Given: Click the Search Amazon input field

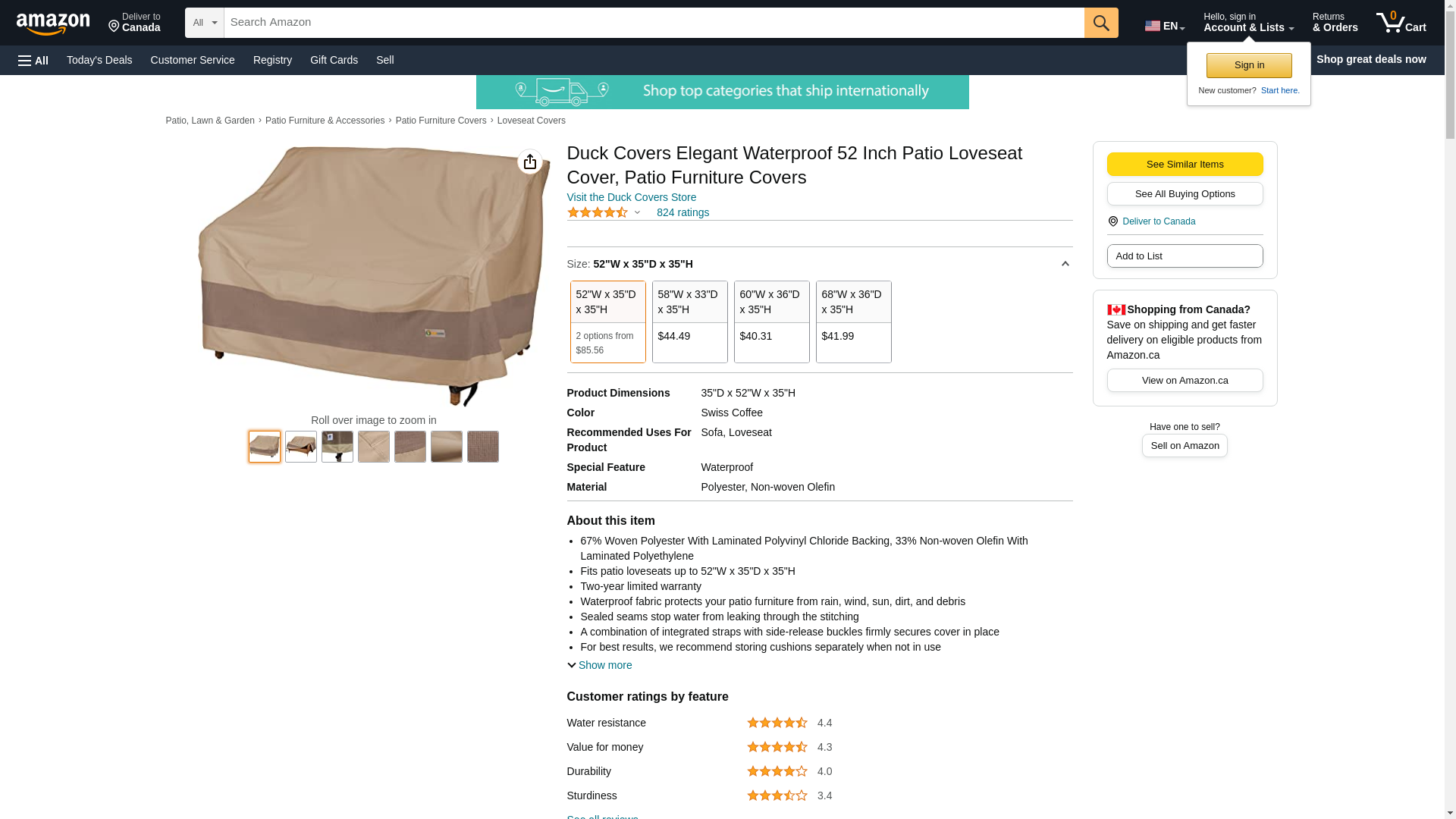Looking at the screenshot, I should pos(654,23).
